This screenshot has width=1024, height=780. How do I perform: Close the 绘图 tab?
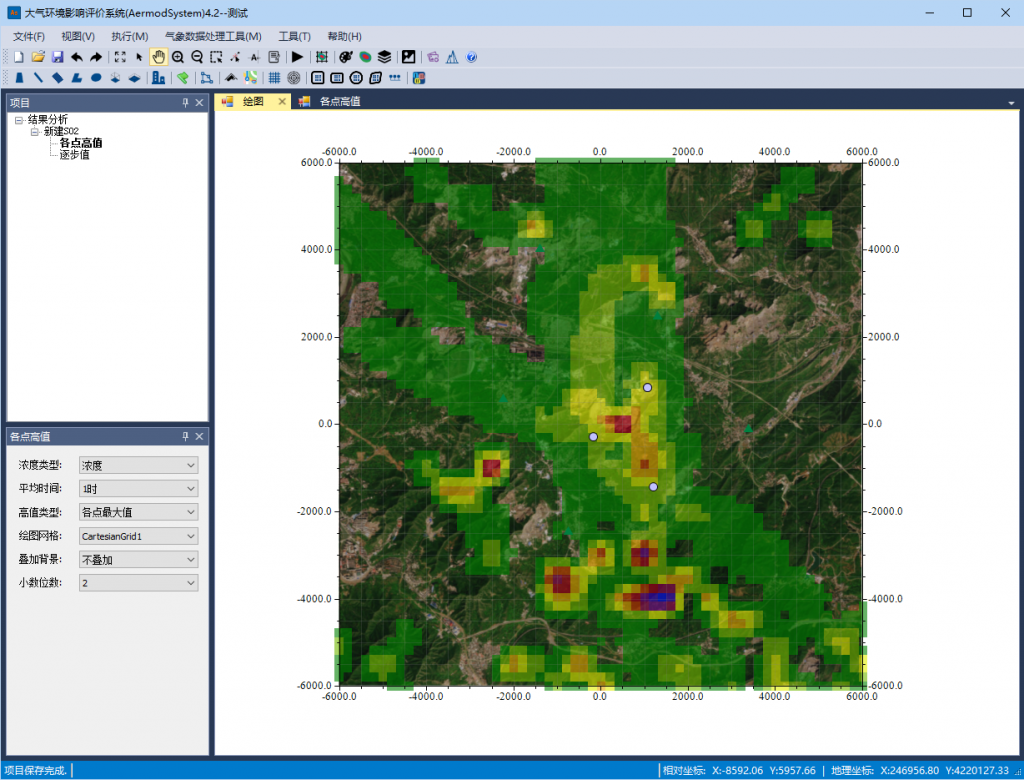coord(282,102)
